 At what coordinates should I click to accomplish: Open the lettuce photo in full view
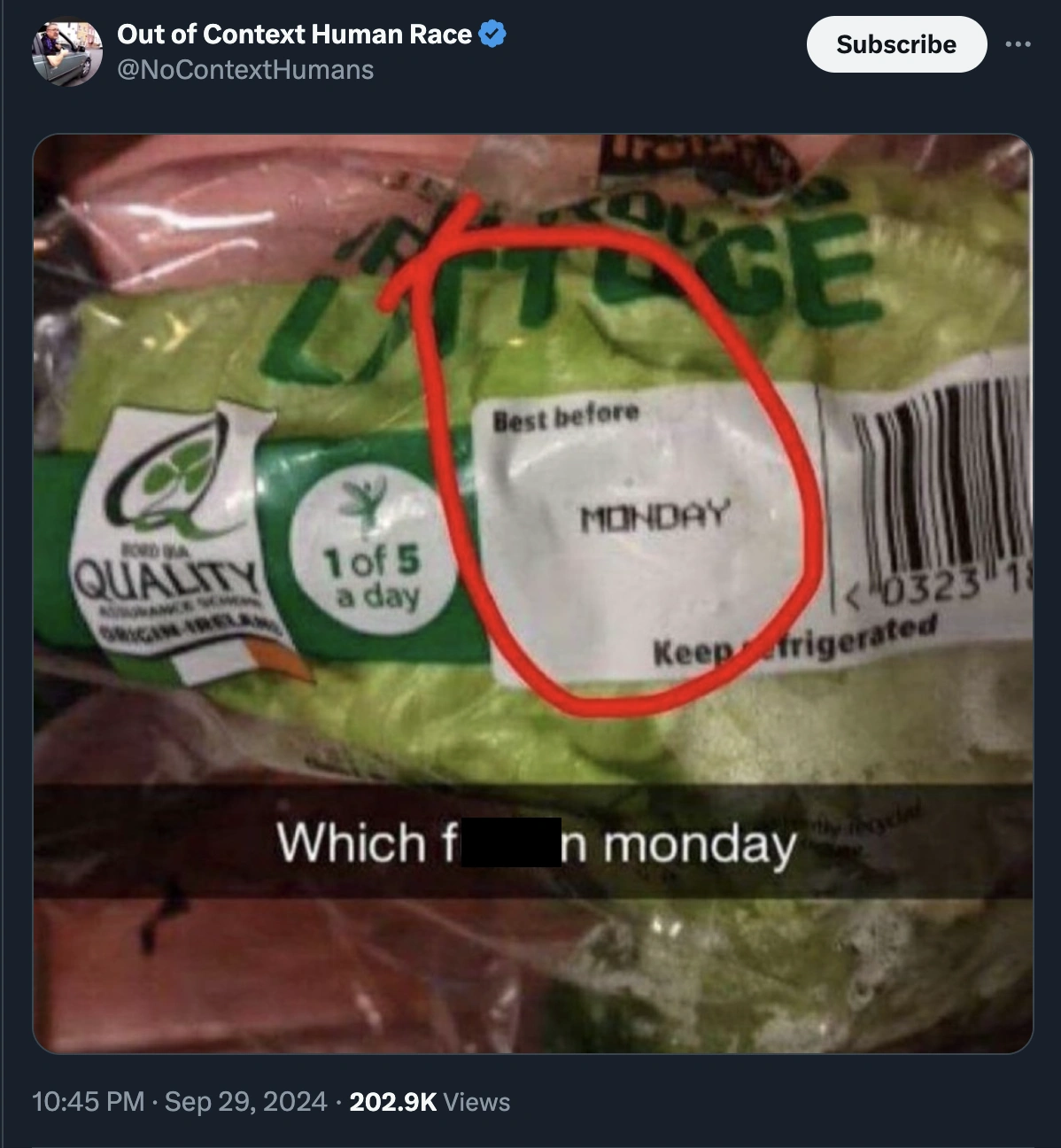click(532, 593)
